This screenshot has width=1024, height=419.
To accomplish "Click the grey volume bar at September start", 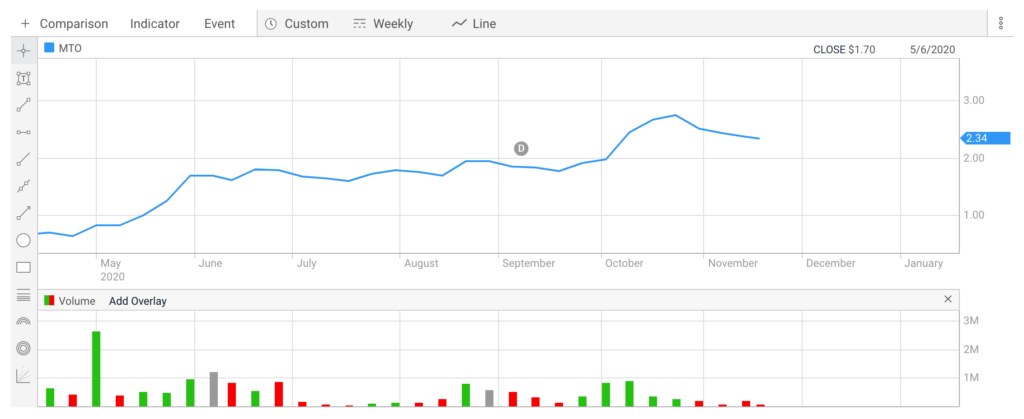I will coord(489,398).
